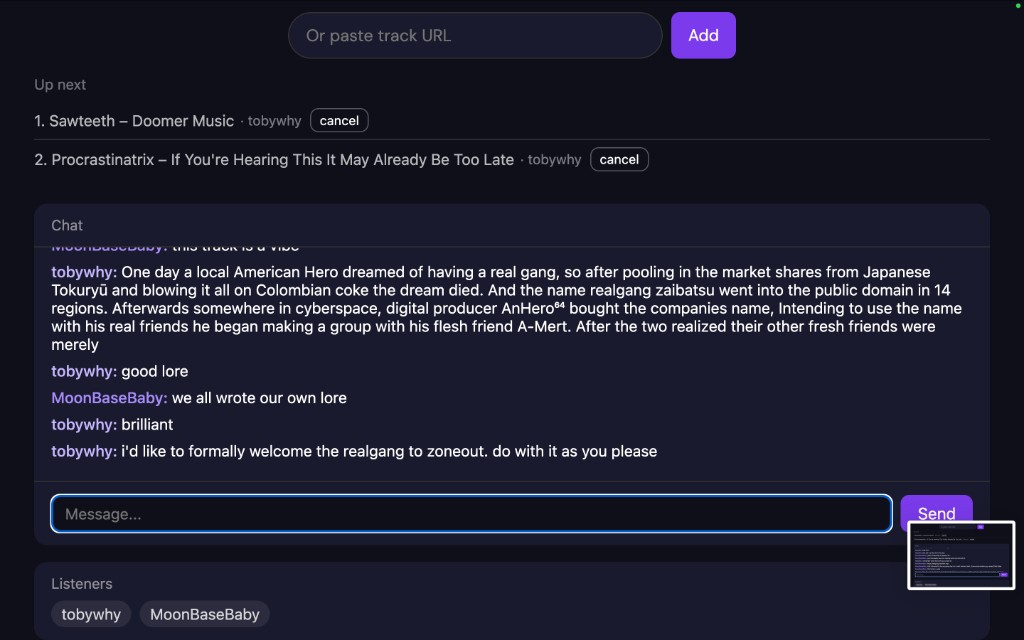Screen dimensions: 1024x640
Task: Click the Listeners section heading
Action: pyautogui.click(x=82, y=584)
